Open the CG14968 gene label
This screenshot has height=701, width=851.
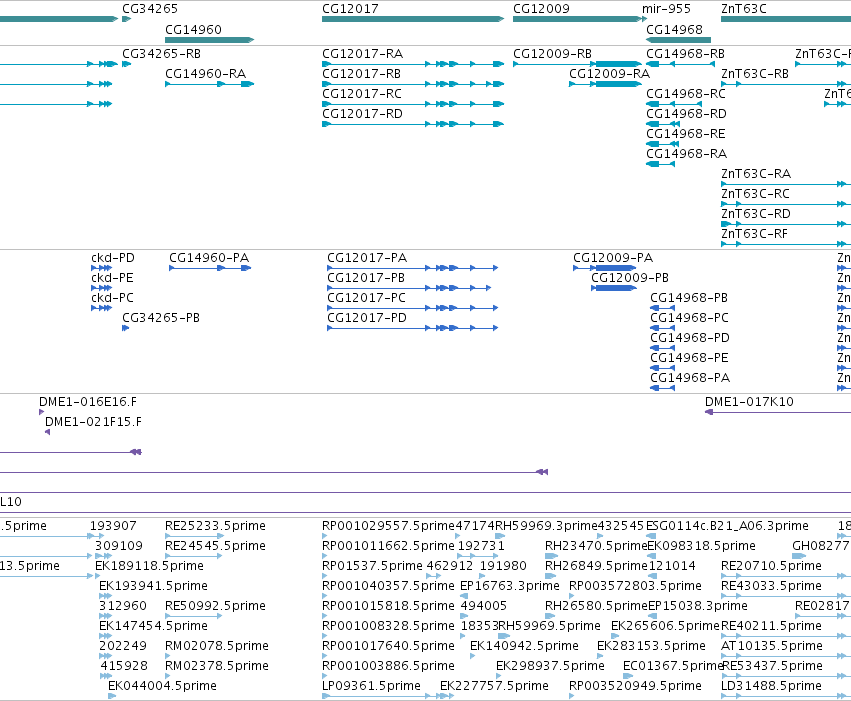[x=674, y=29]
